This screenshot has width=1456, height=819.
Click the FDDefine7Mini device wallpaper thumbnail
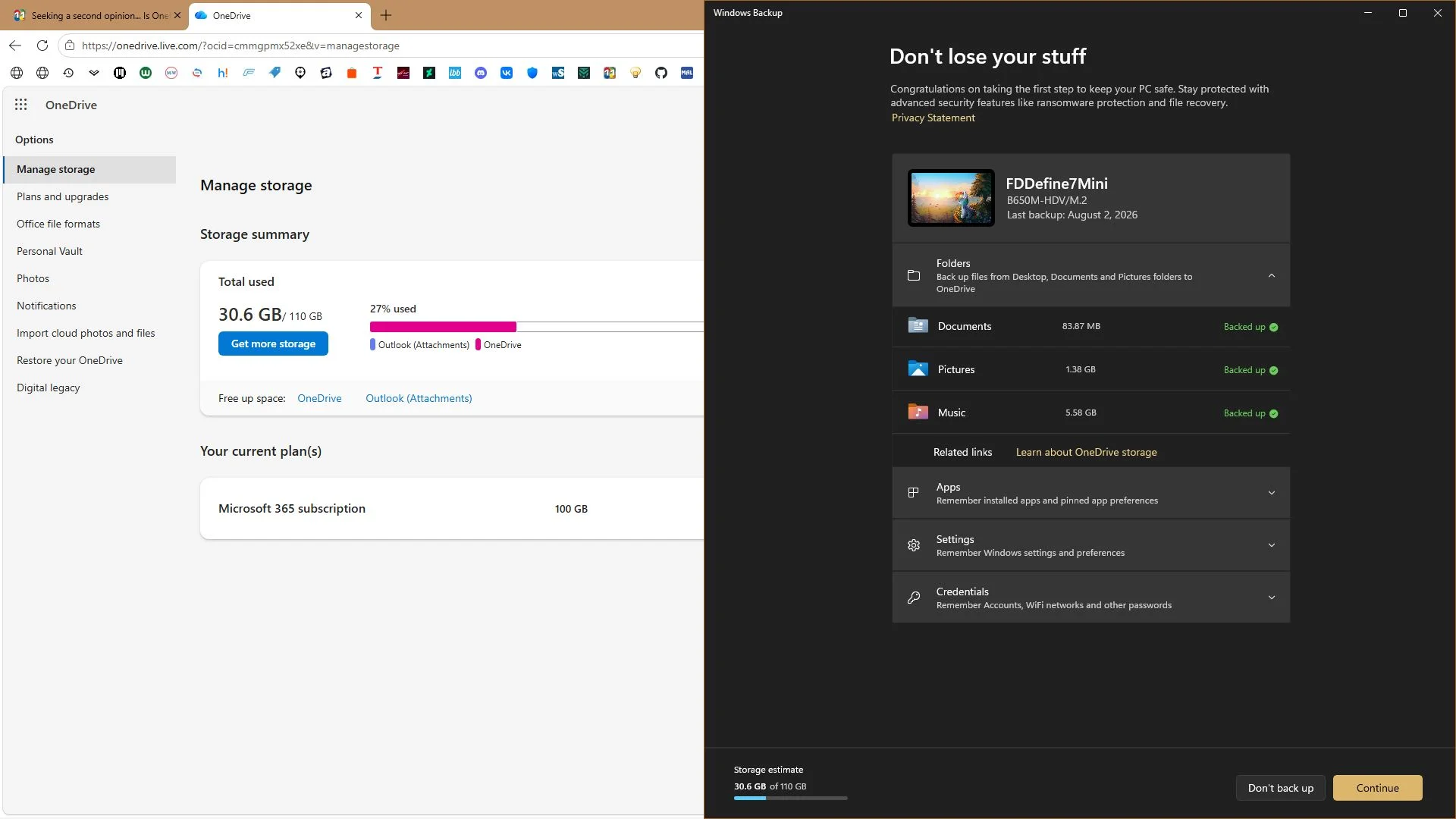[951, 198]
